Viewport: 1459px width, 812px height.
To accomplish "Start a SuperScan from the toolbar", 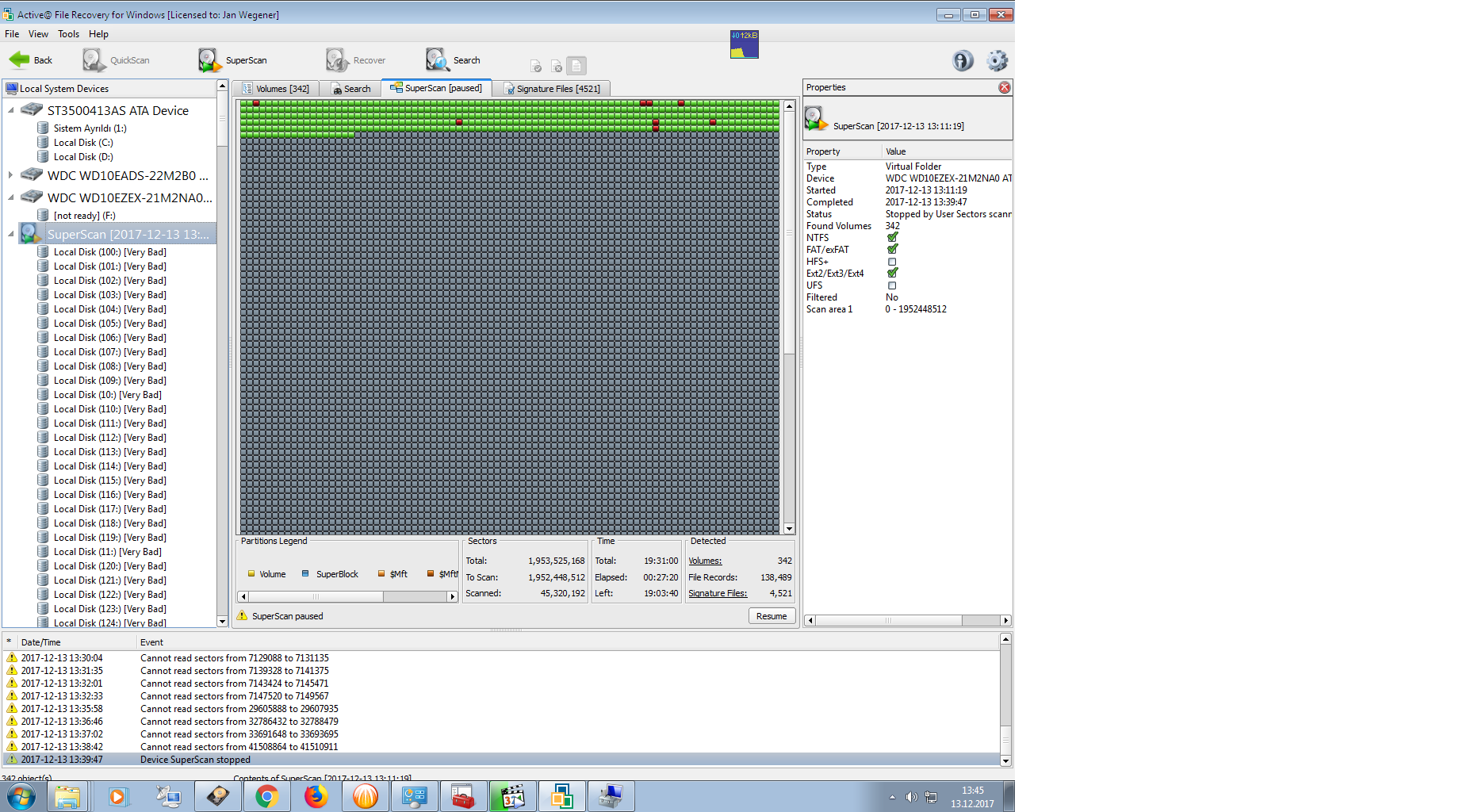I will tap(210, 60).
